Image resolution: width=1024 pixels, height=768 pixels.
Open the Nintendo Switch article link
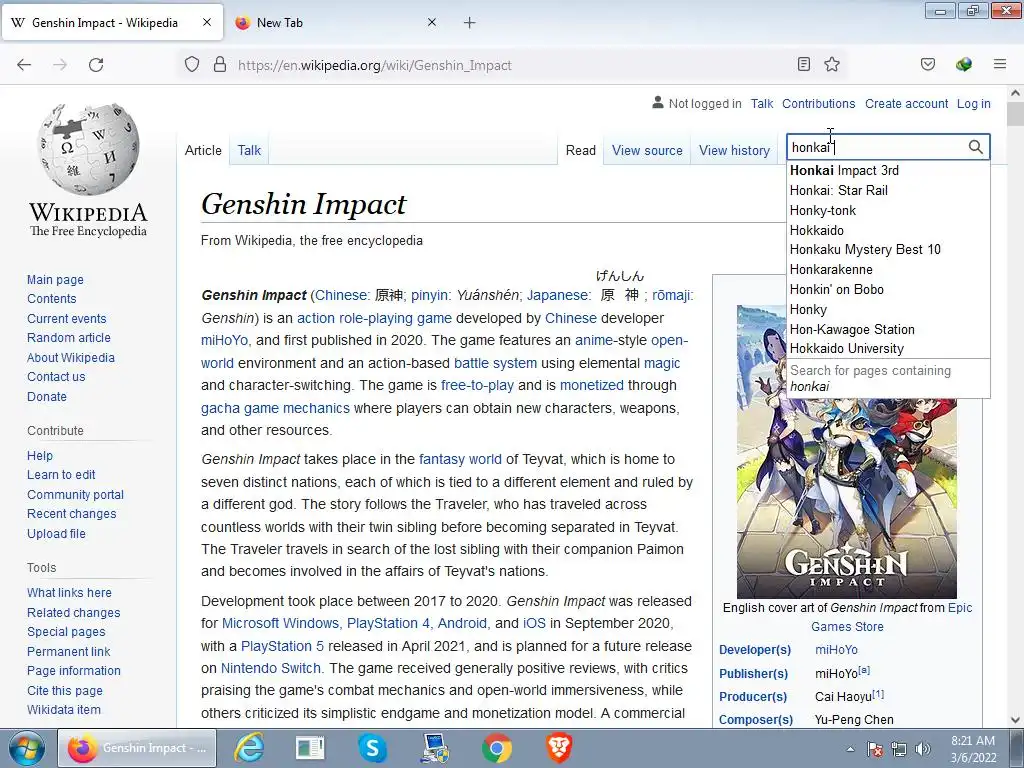point(271,668)
